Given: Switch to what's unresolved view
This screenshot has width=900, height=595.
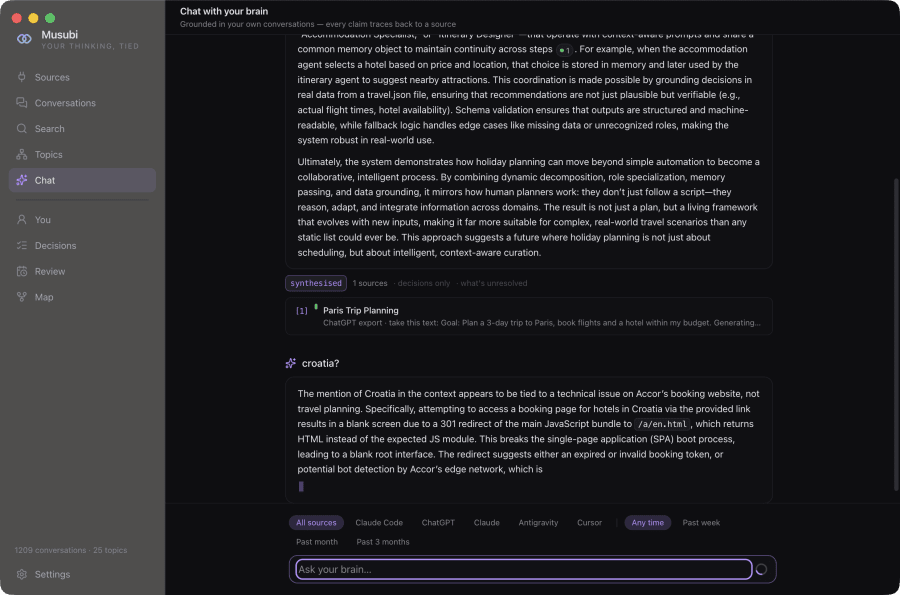Looking at the screenshot, I should 494,283.
